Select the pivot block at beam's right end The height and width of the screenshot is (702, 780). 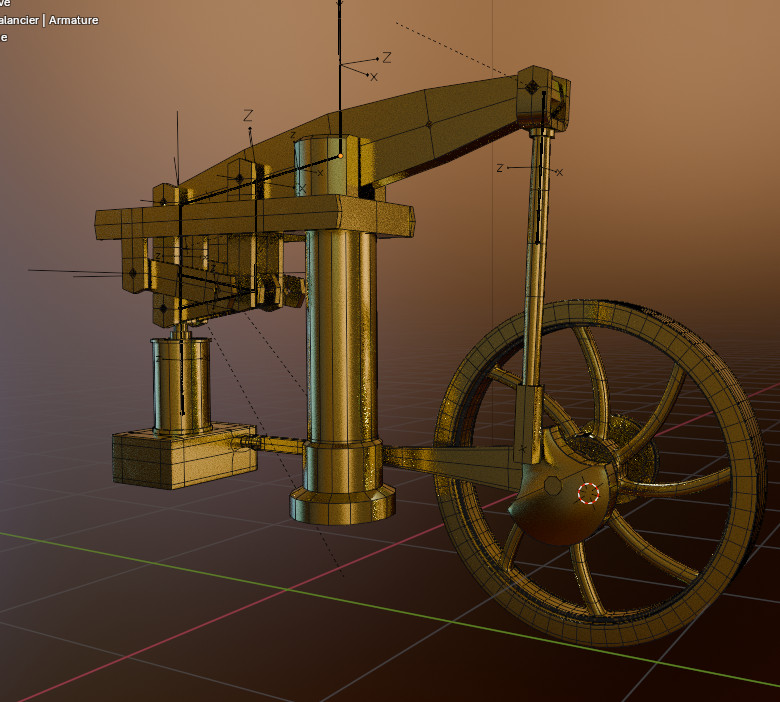[x=543, y=98]
